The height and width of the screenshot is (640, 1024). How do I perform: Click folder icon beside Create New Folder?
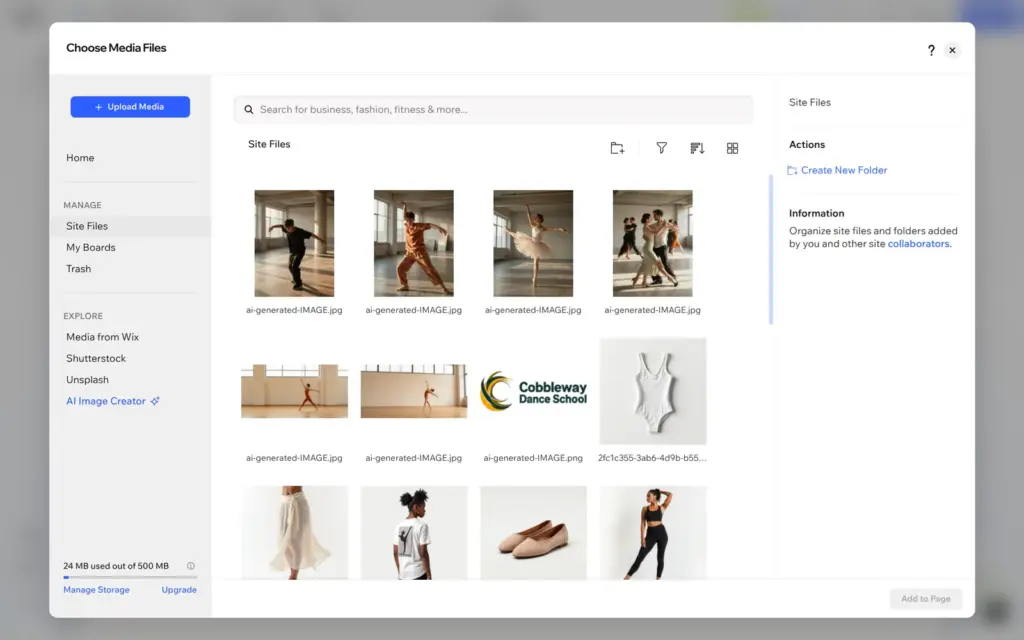(x=792, y=170)
